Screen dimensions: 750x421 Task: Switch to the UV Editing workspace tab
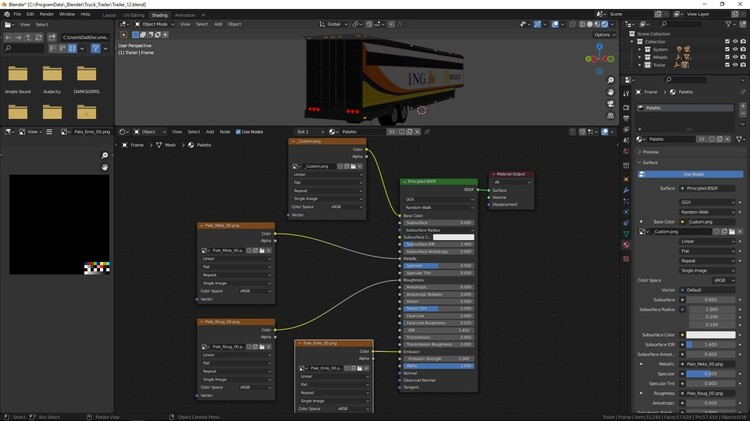(x=133, y=15)
